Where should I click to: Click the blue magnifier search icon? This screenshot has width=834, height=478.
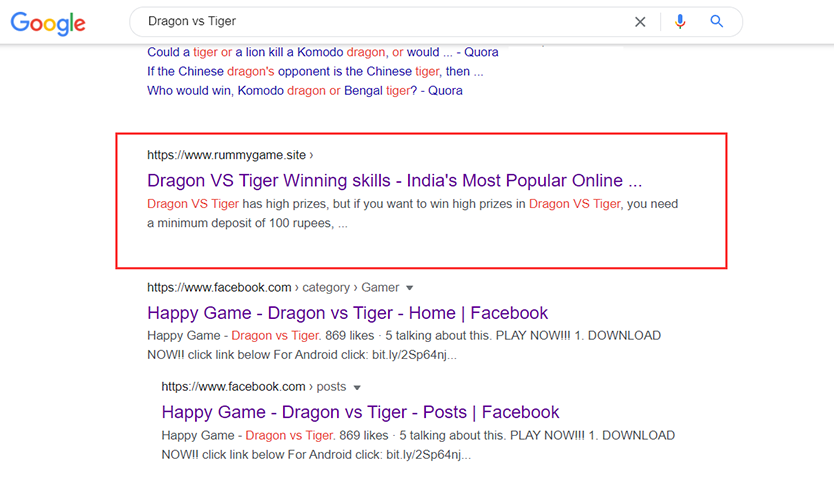point(716,21)
